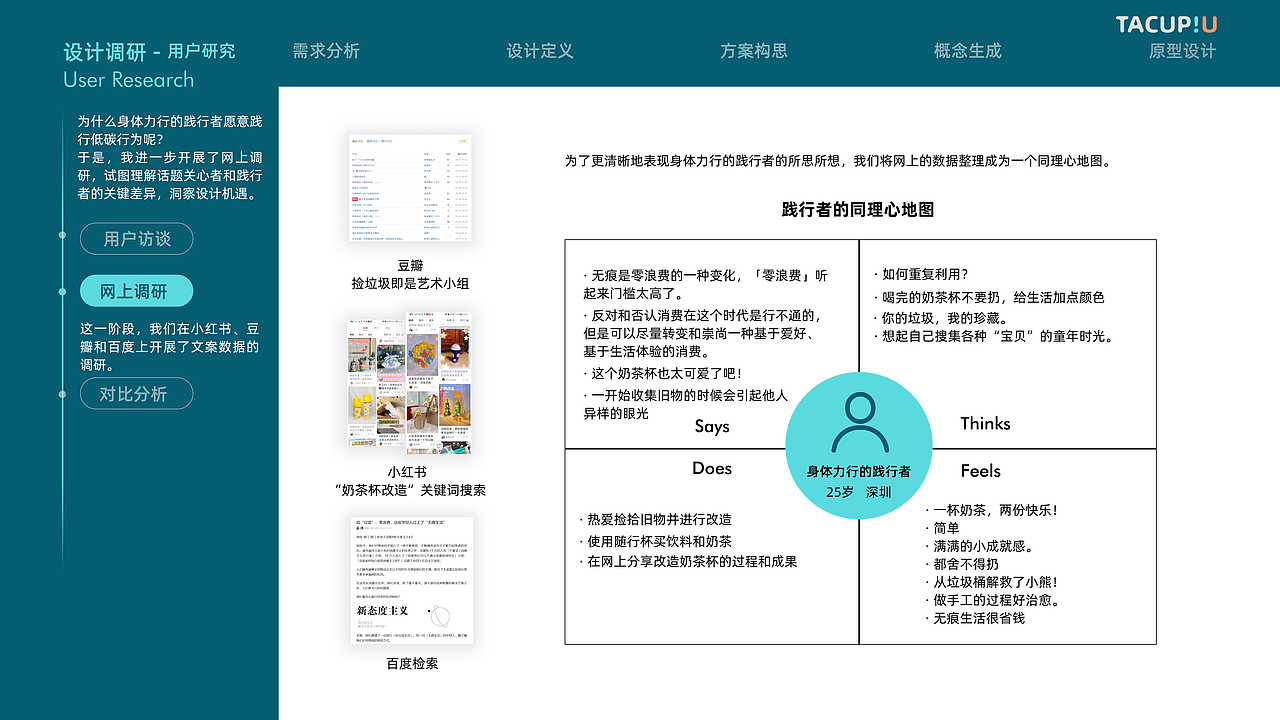This screenshot has width=1280, height=720.
Task: Click the TACUP!U logo
Action: pos(1166,24)
